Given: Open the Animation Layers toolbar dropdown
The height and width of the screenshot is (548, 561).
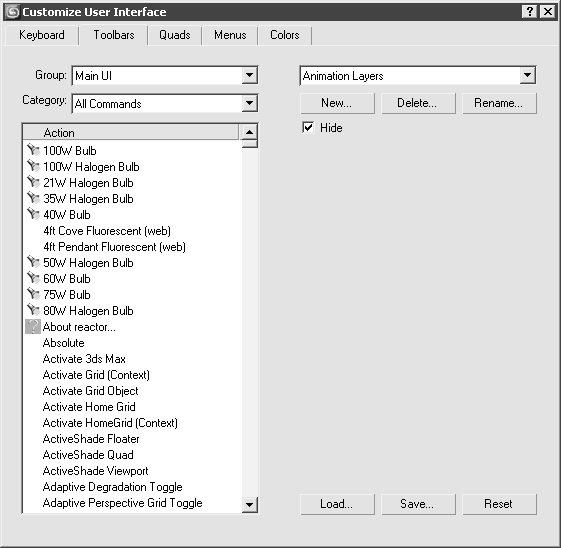Looking at the screenshot, I should (x=527, y=75).
